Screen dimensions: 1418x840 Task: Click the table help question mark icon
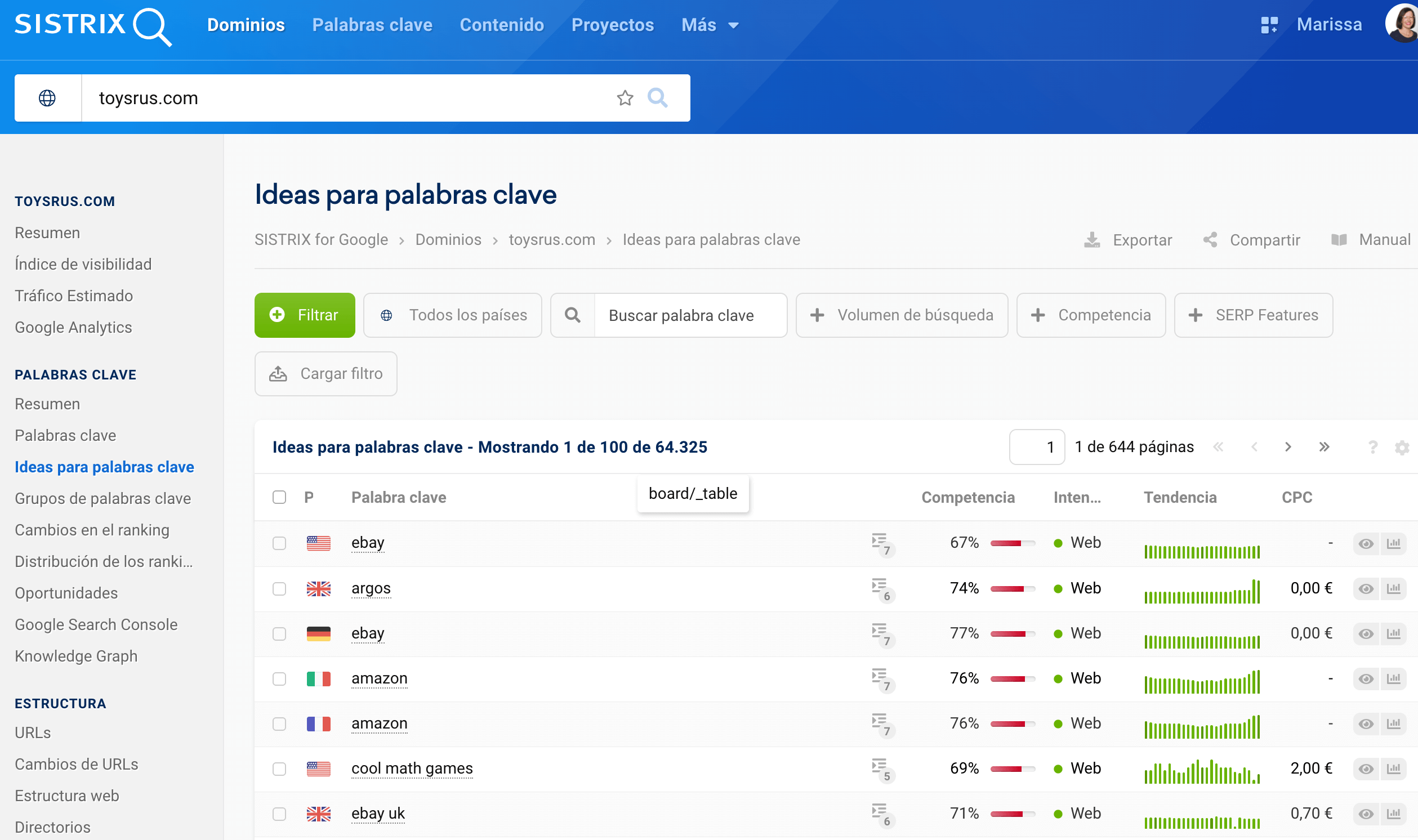pyautogui.click(x=1372, y=448)
